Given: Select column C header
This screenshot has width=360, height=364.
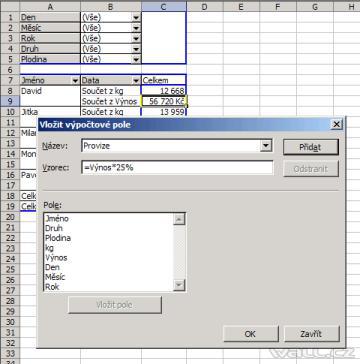Looking at the screenshot, I should tap(164, 6).
